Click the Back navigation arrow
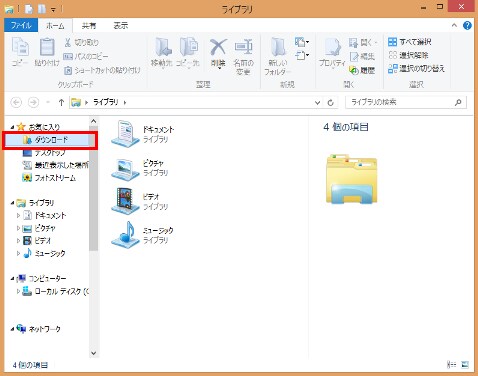Image resolution: width=478 pixels, height=376 pixels. pos(16,102)
